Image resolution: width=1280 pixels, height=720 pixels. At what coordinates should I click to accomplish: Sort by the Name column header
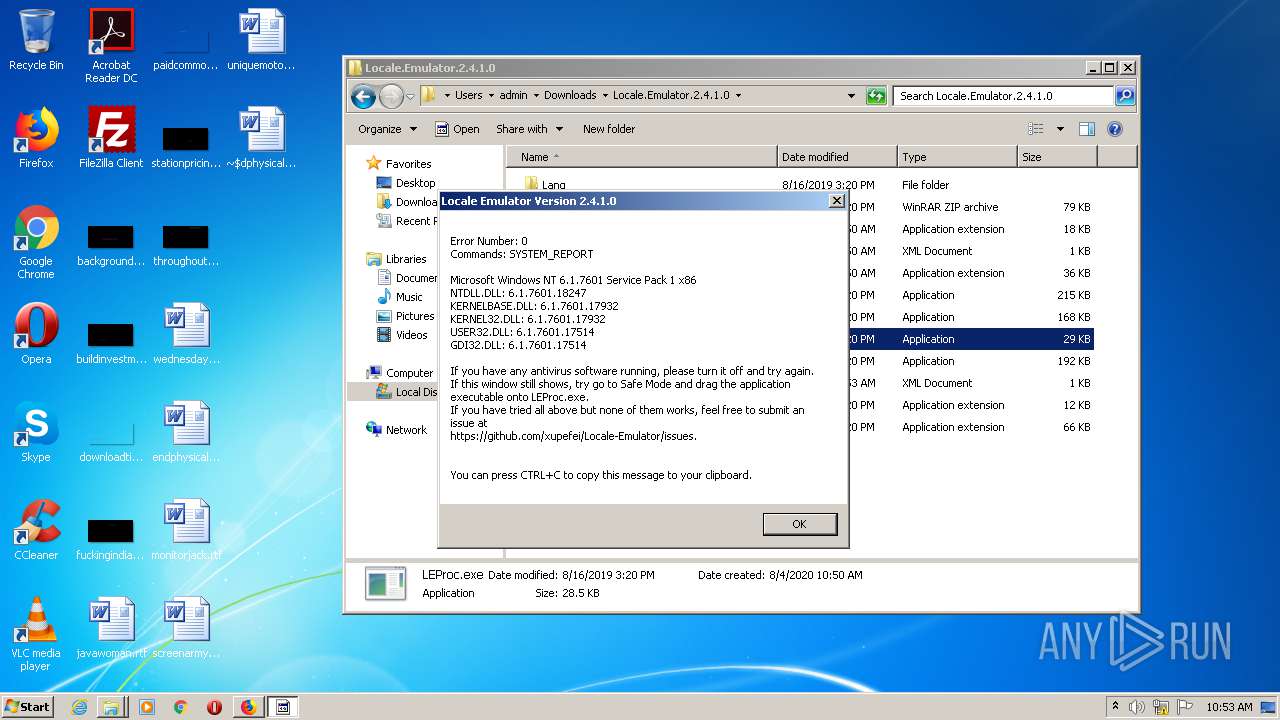(x=641, y=157)
